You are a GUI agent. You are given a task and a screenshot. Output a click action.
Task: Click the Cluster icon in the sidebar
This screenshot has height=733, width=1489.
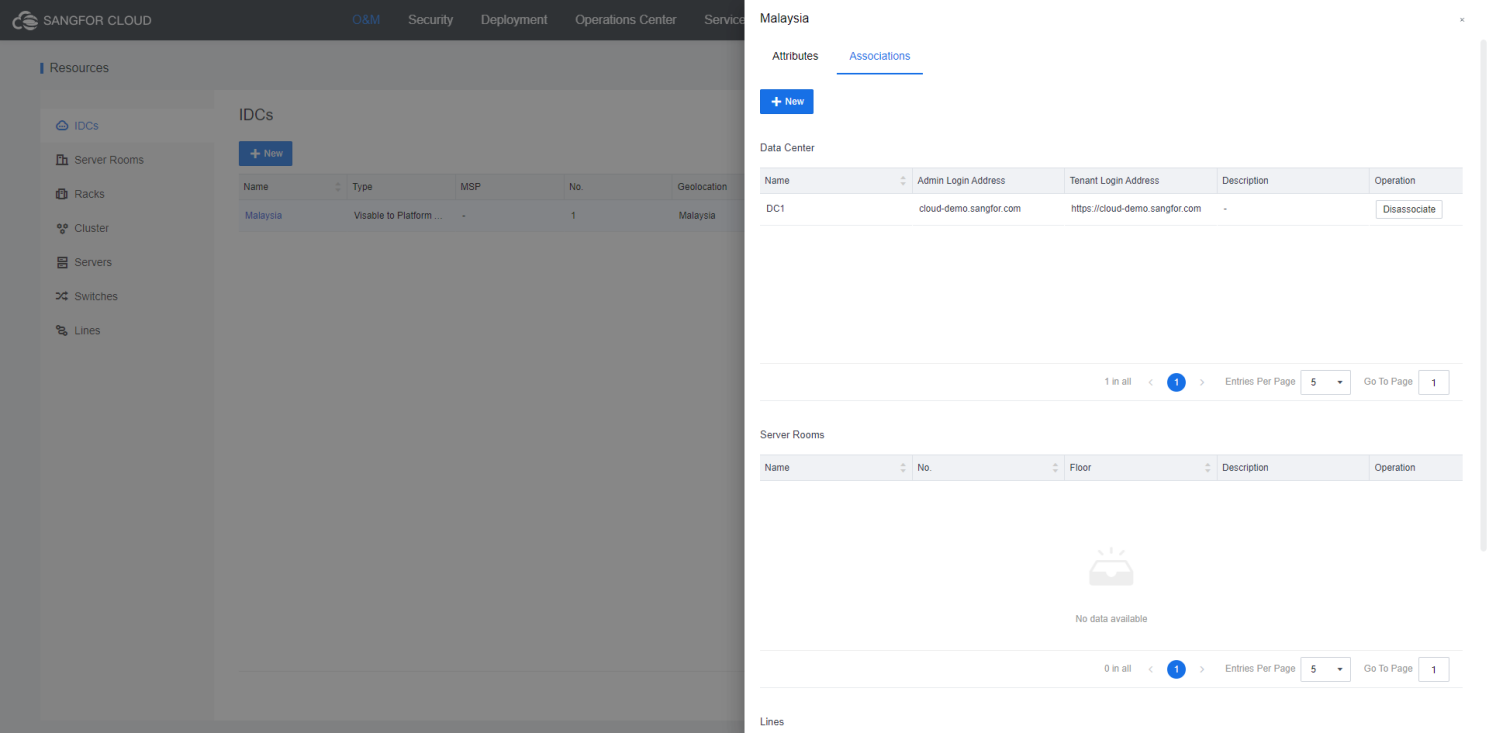[62, 228]
